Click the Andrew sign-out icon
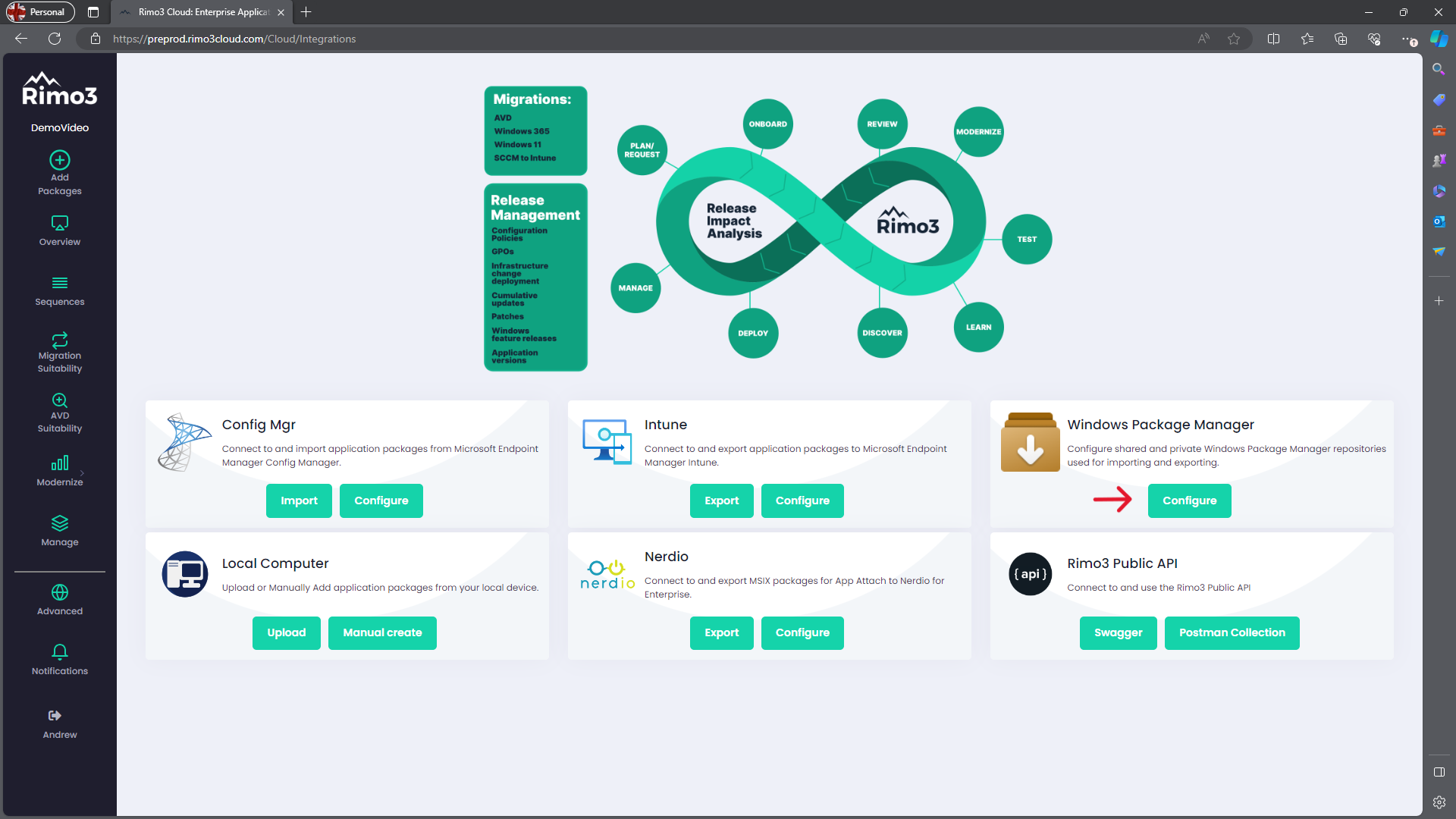1456x819 pixels. [55, 715]
